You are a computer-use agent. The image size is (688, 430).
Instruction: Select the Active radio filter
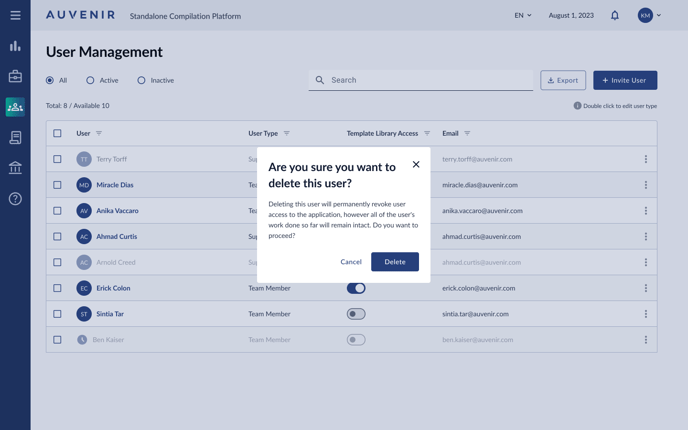[90, 80]
